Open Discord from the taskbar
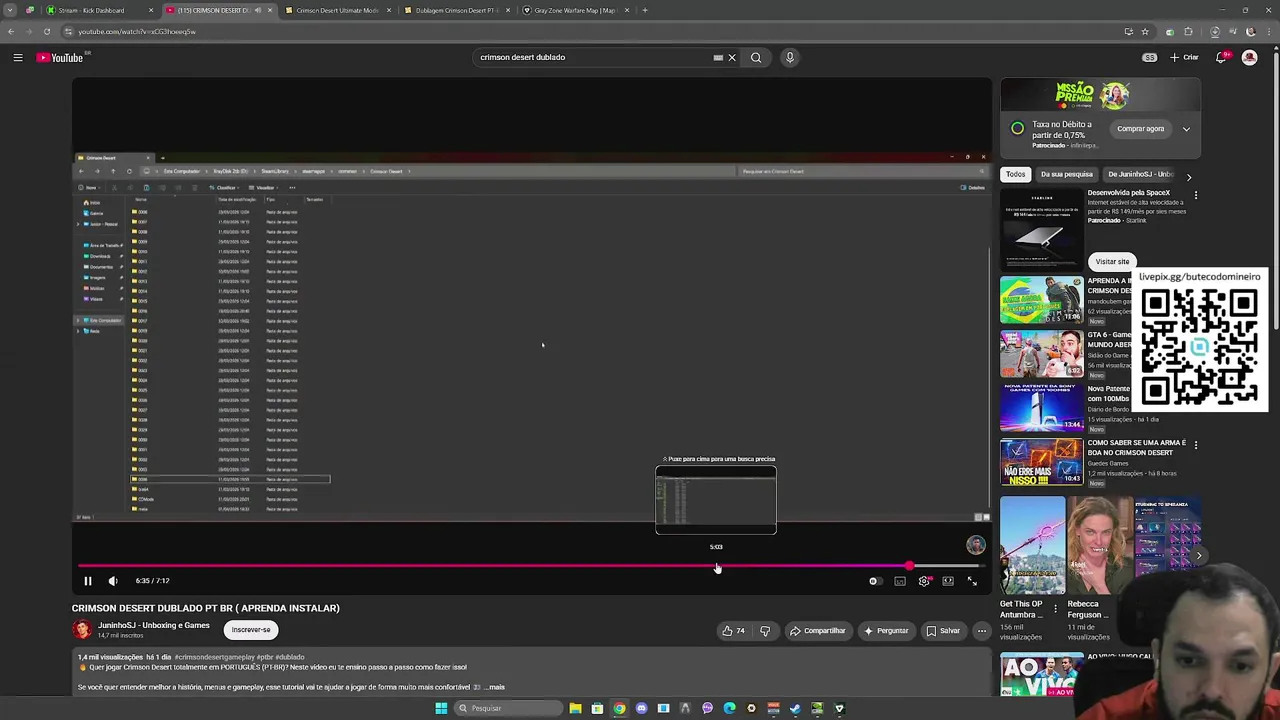The width and height of the screenshot is (1280, 720). (641, 708)
